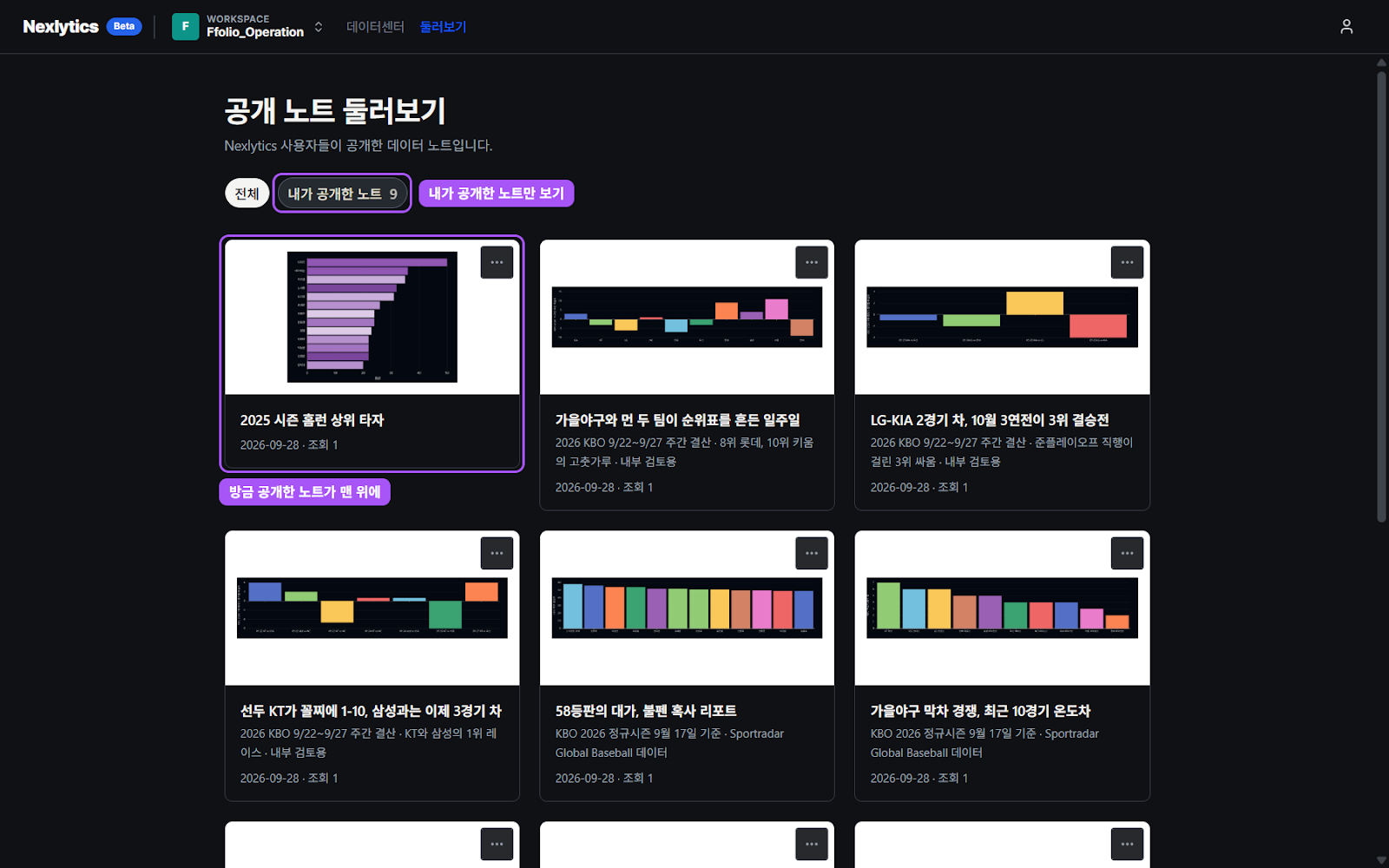Open chart thumbnail of 선두 KT가 꼴찌에 note
Image resolution: width=1389 pixels, height=868 pixels.
[372, 608]
